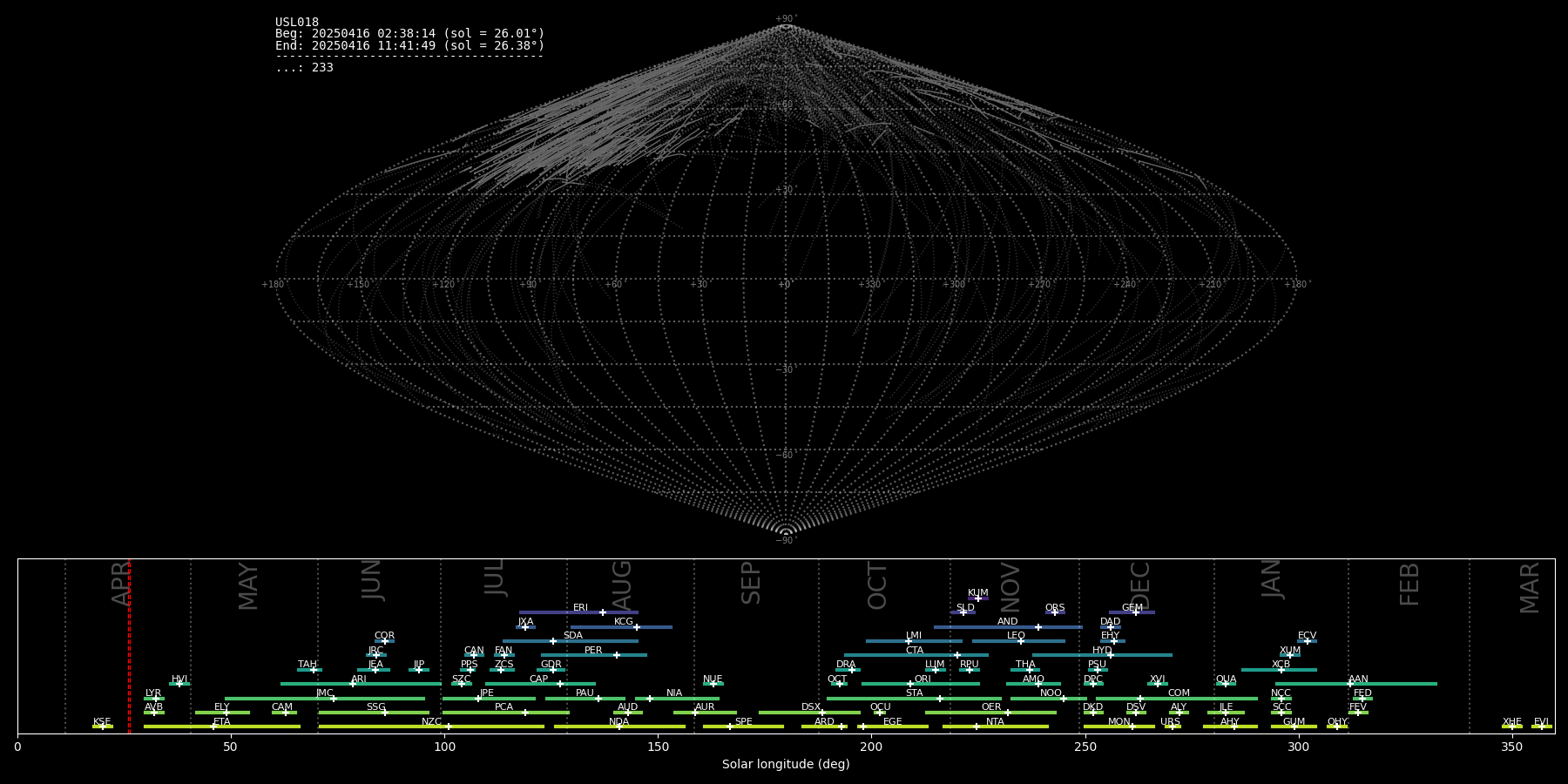The height and width of the screenshot is (784, 1568).
Task: Click the KUM shower label
Action: (x=978, y=593)
